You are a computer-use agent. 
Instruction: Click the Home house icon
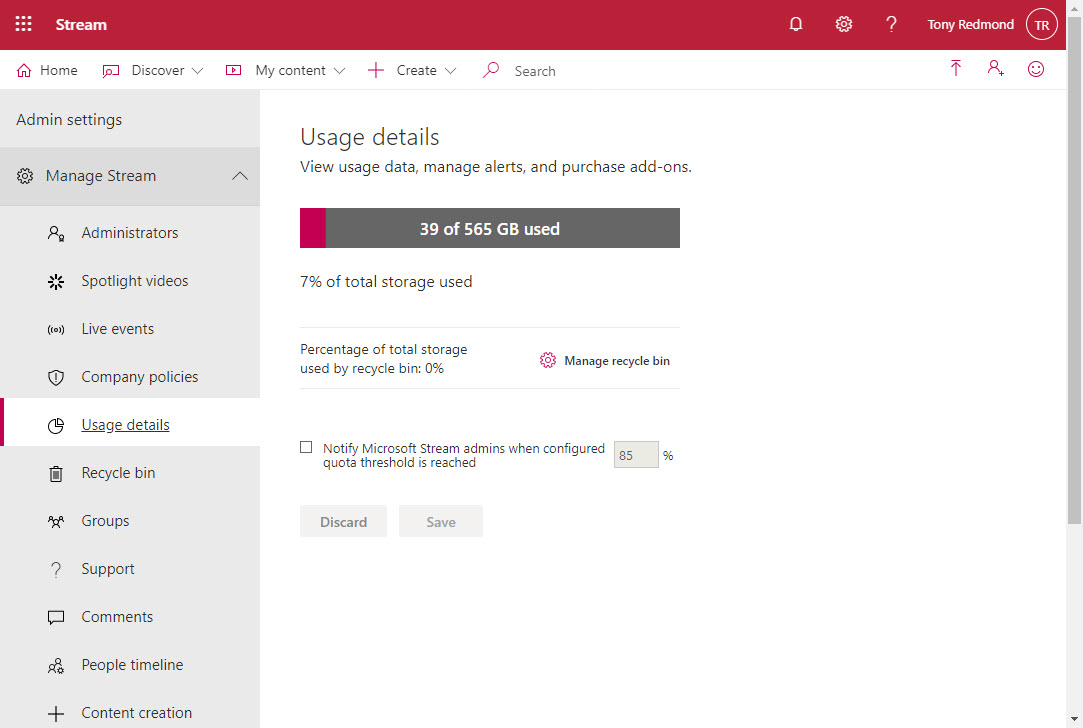(24, 70)
